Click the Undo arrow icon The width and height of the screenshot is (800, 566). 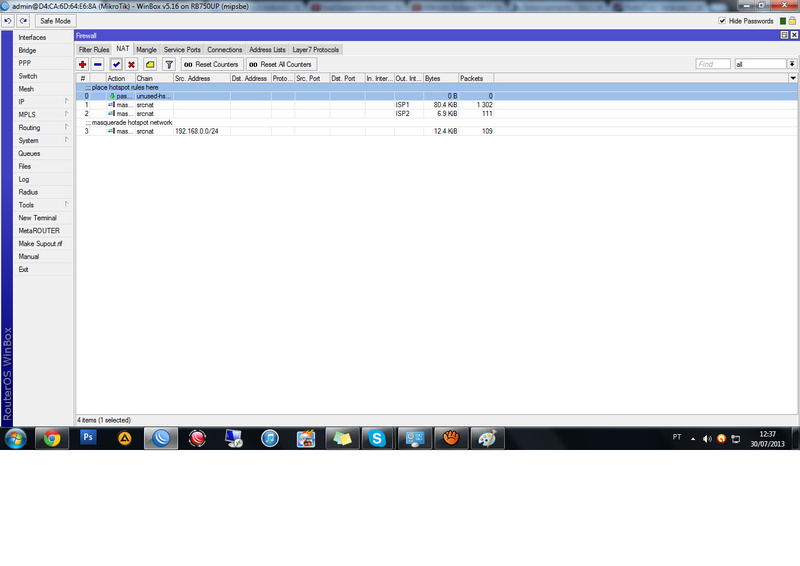pyautogui.click(x=8, y=21)
